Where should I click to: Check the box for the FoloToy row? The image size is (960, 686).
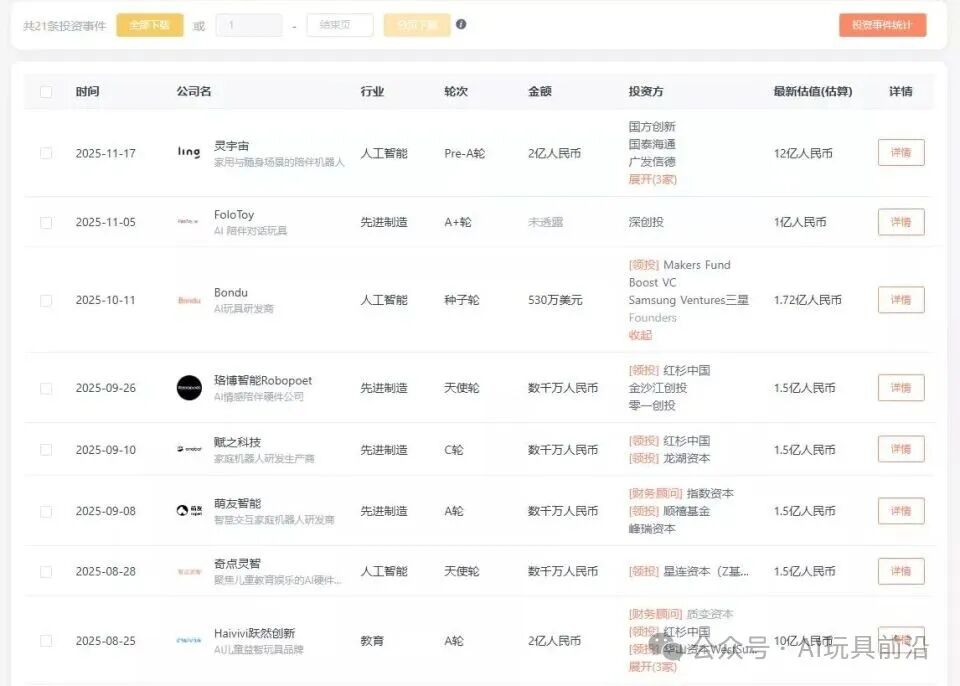[x=46, y=222]
